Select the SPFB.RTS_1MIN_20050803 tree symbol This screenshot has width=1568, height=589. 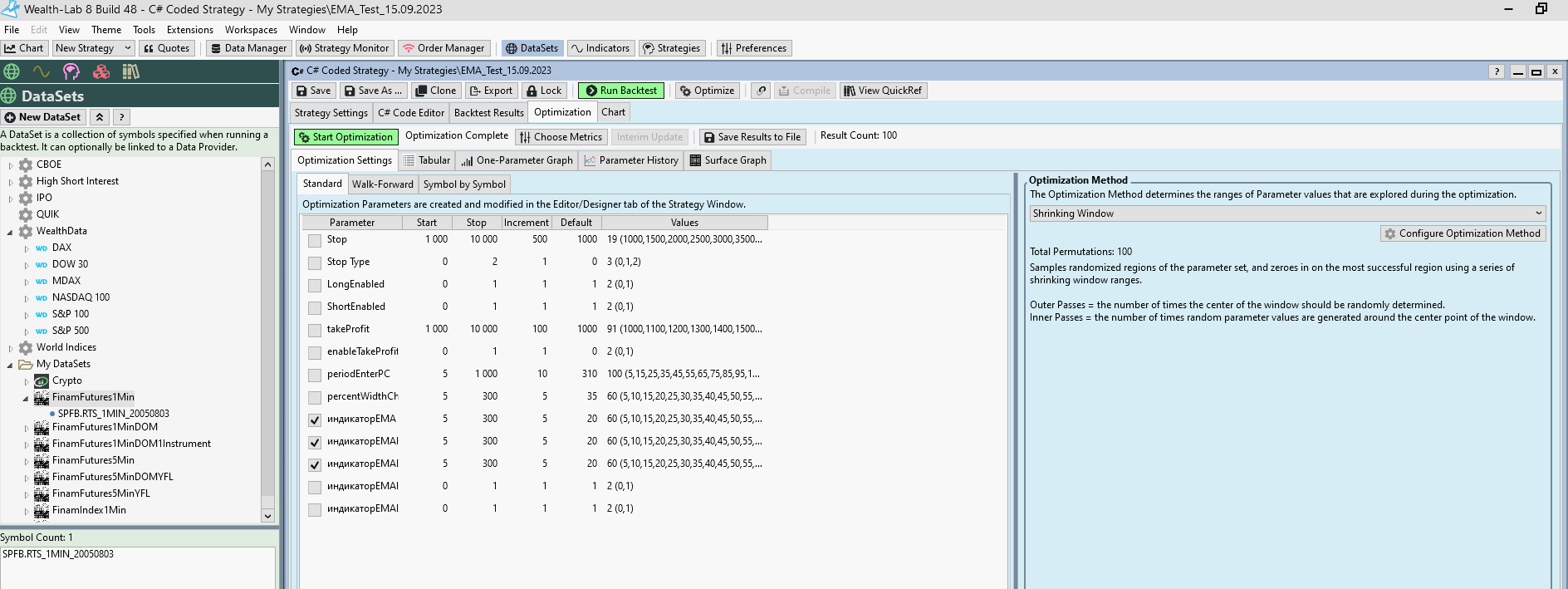pyautogui.click(x=113, y=414)
